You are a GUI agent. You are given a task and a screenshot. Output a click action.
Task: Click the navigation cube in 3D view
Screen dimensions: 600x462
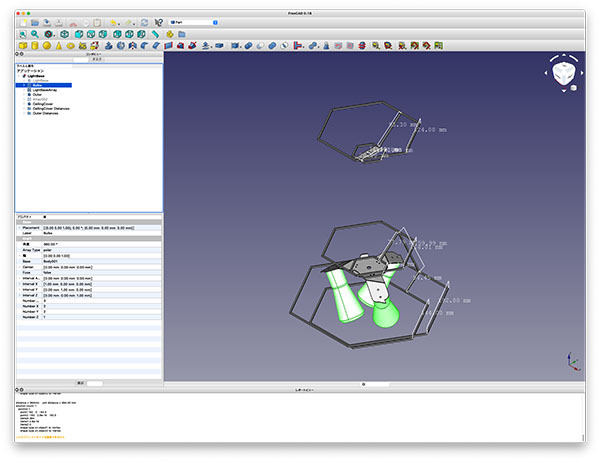pos(564,72)
